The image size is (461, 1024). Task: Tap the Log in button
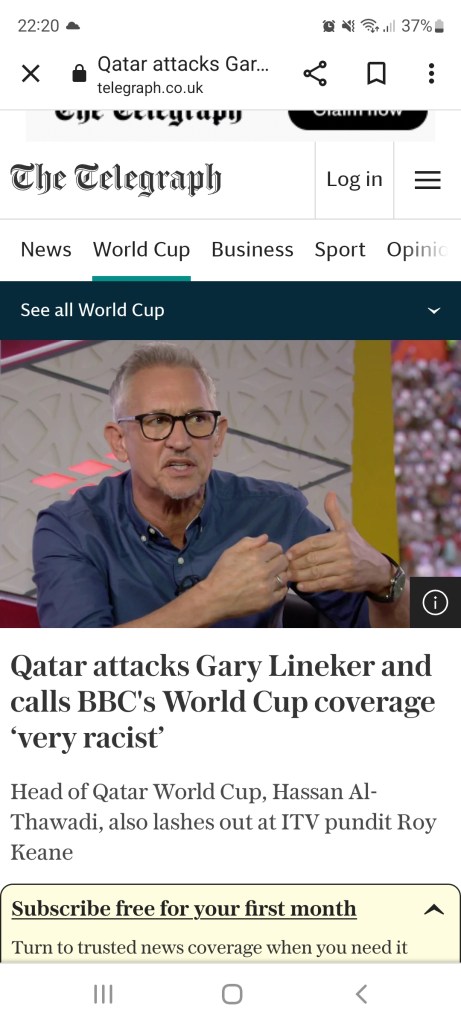point(355,180)
